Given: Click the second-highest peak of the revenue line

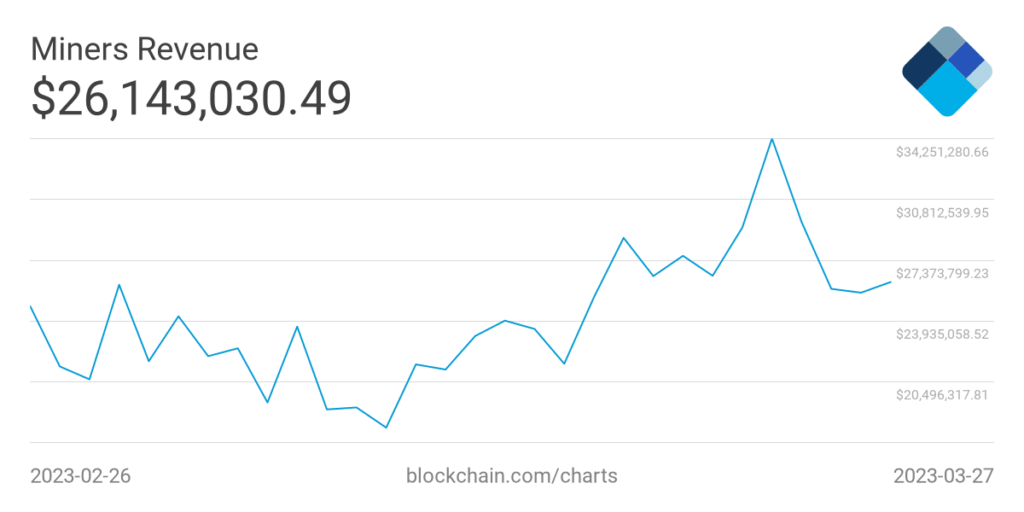Looking at the screenshot, I should coord(623,238).
